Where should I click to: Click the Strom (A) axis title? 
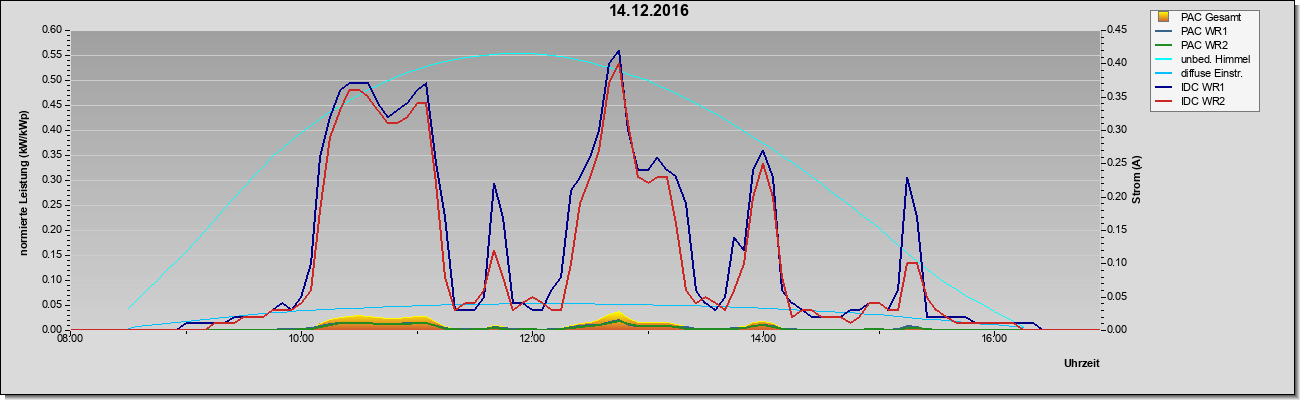coord(1137,180)
